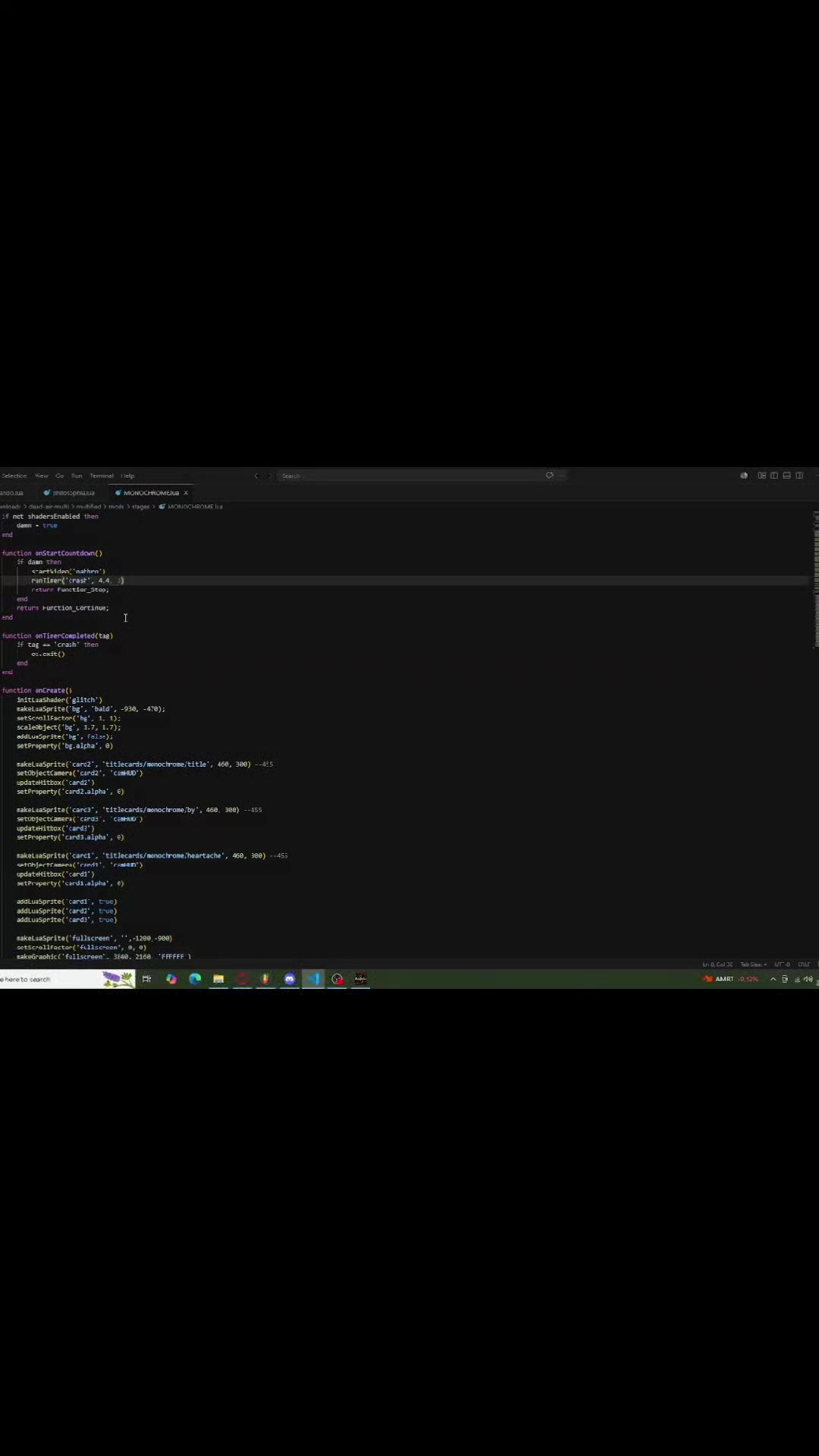Click the Tab Size status bar button

[753, 965]
